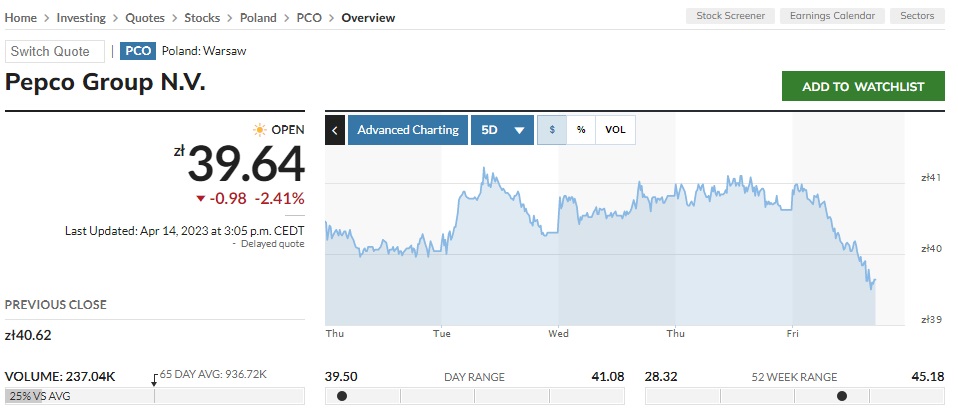The width and height of the screenshot is (958, 413).
Task: Switch chart to percent view
Action: tap(581, 130)
